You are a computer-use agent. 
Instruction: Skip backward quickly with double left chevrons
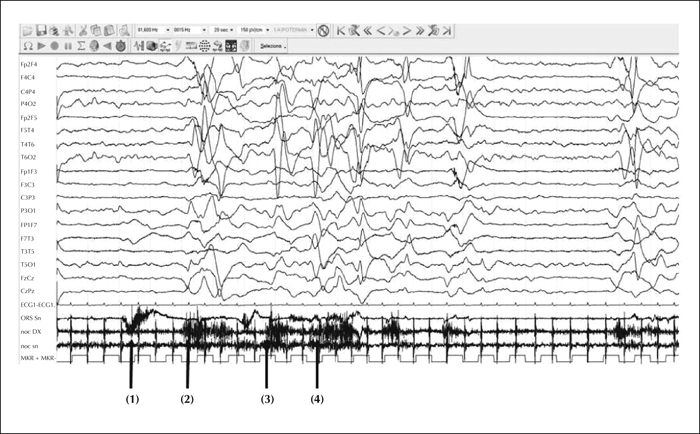pos(367,30)
